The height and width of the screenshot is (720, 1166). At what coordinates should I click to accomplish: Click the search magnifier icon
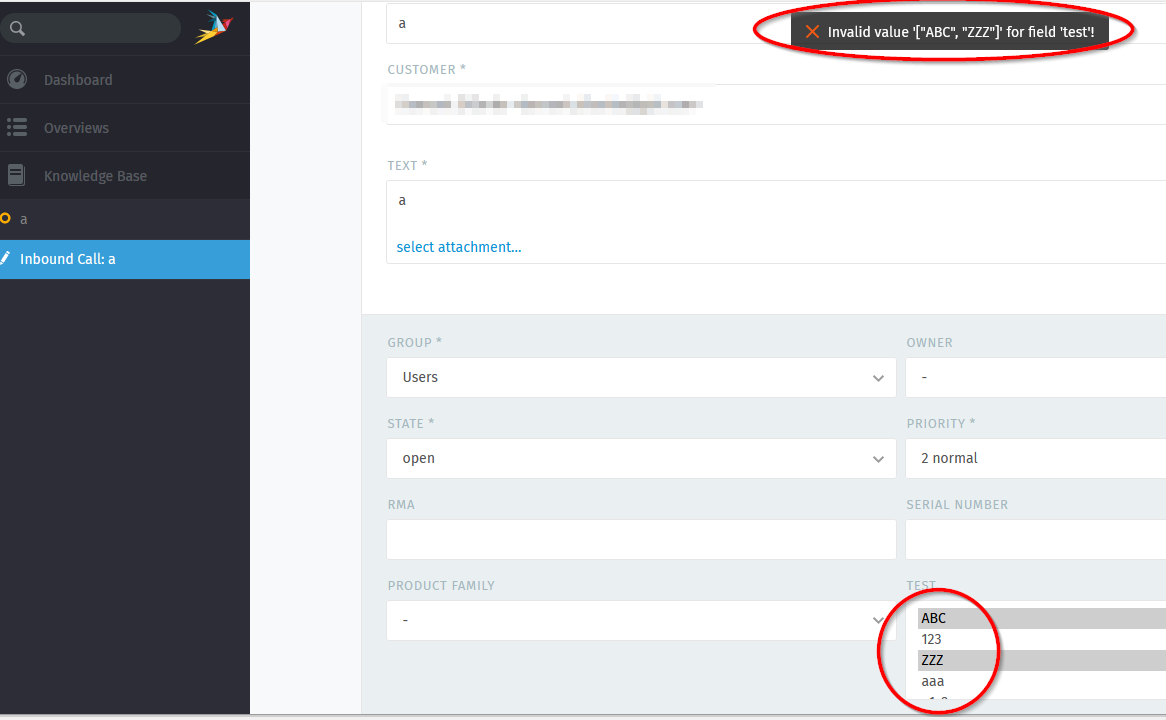(x=17, y=28)
